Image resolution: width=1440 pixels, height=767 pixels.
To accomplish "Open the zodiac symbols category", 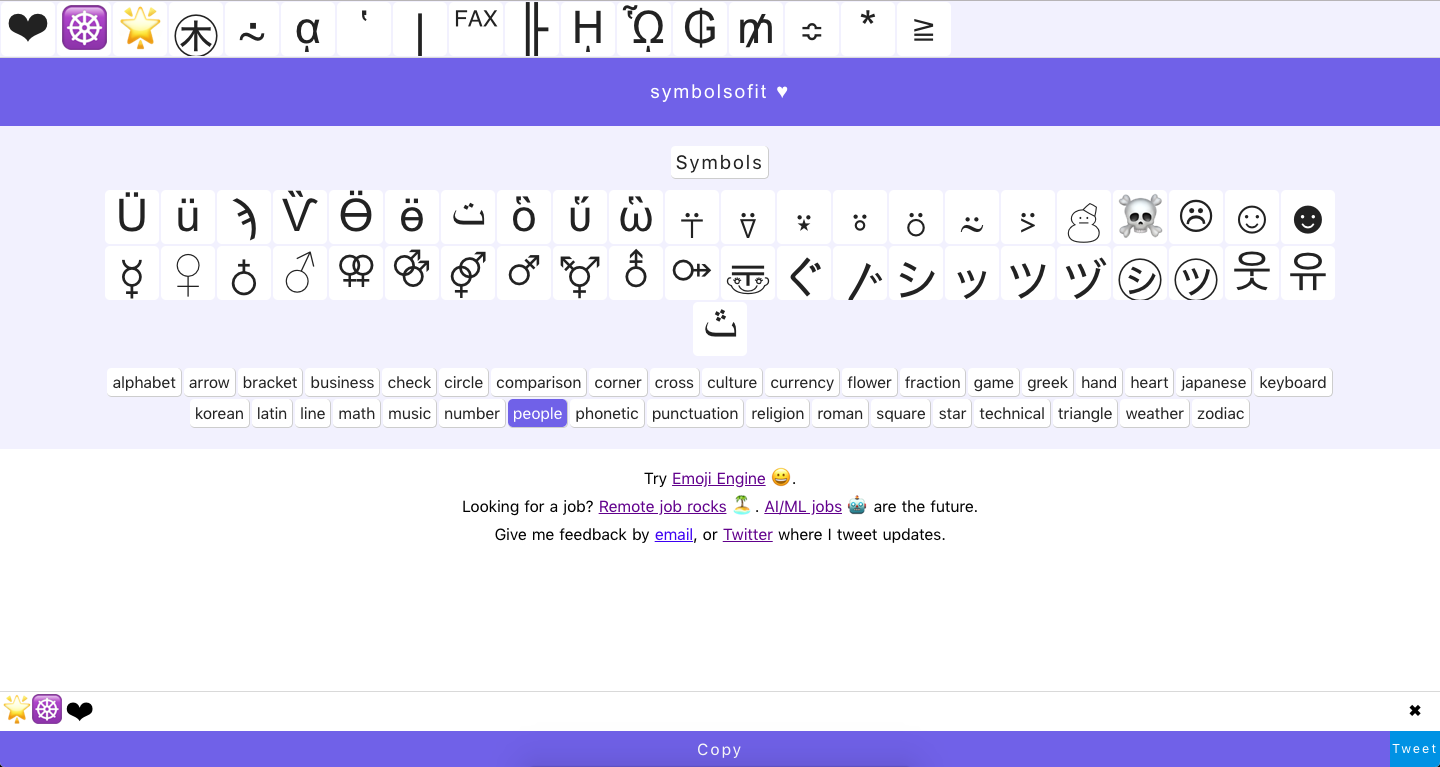I will click(x=1220, y=413).
